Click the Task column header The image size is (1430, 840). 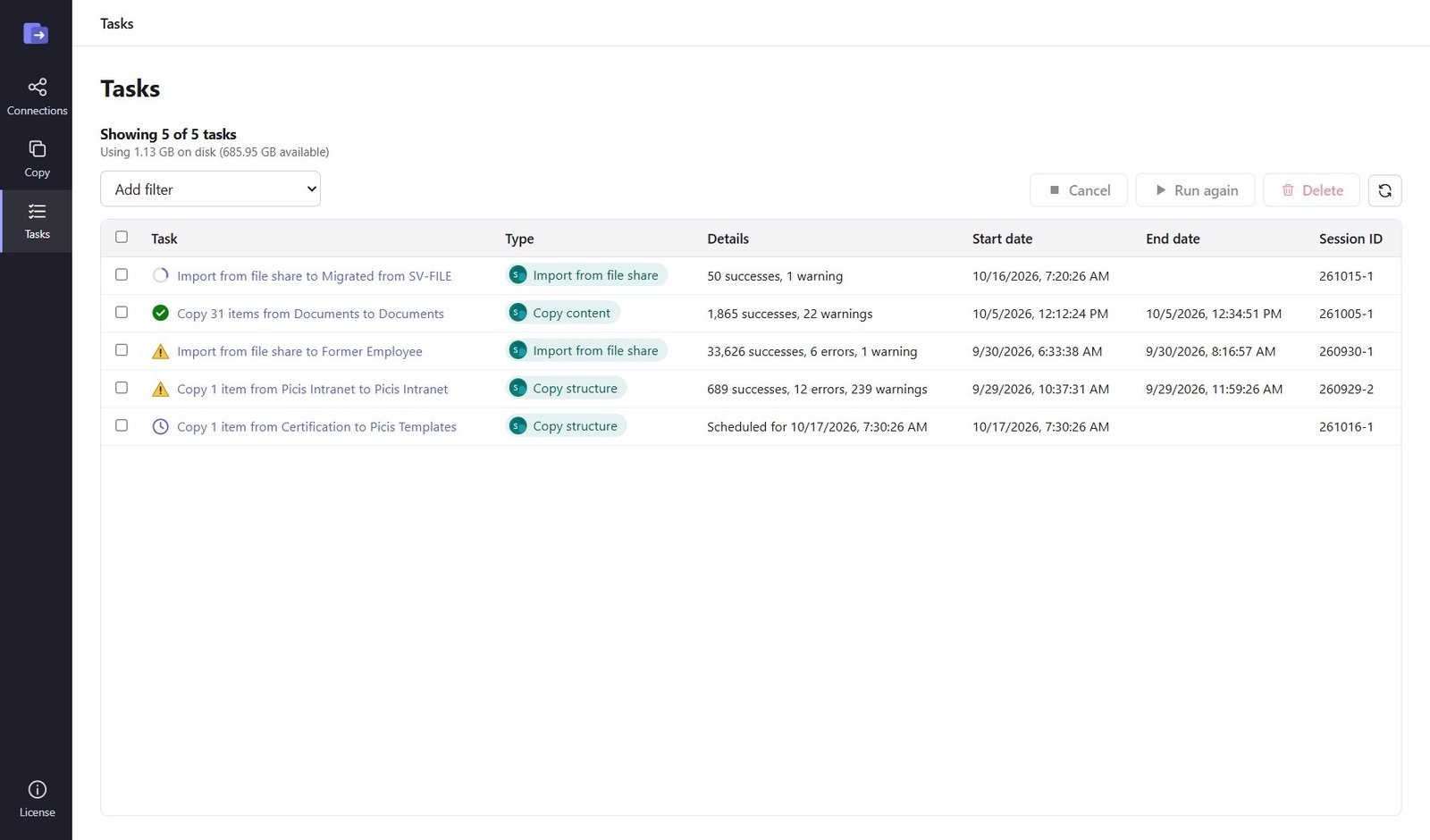click(x=164, y=239)
